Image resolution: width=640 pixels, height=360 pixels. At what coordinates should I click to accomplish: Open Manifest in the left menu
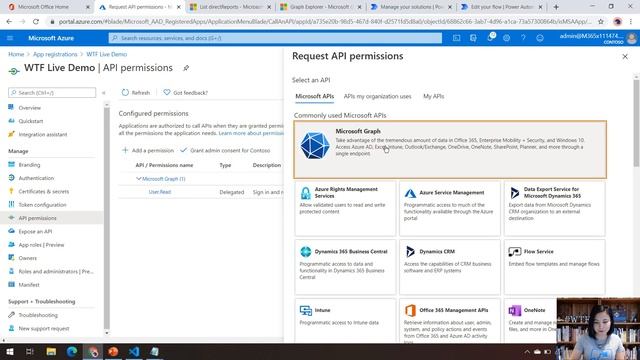pos(29,285)
